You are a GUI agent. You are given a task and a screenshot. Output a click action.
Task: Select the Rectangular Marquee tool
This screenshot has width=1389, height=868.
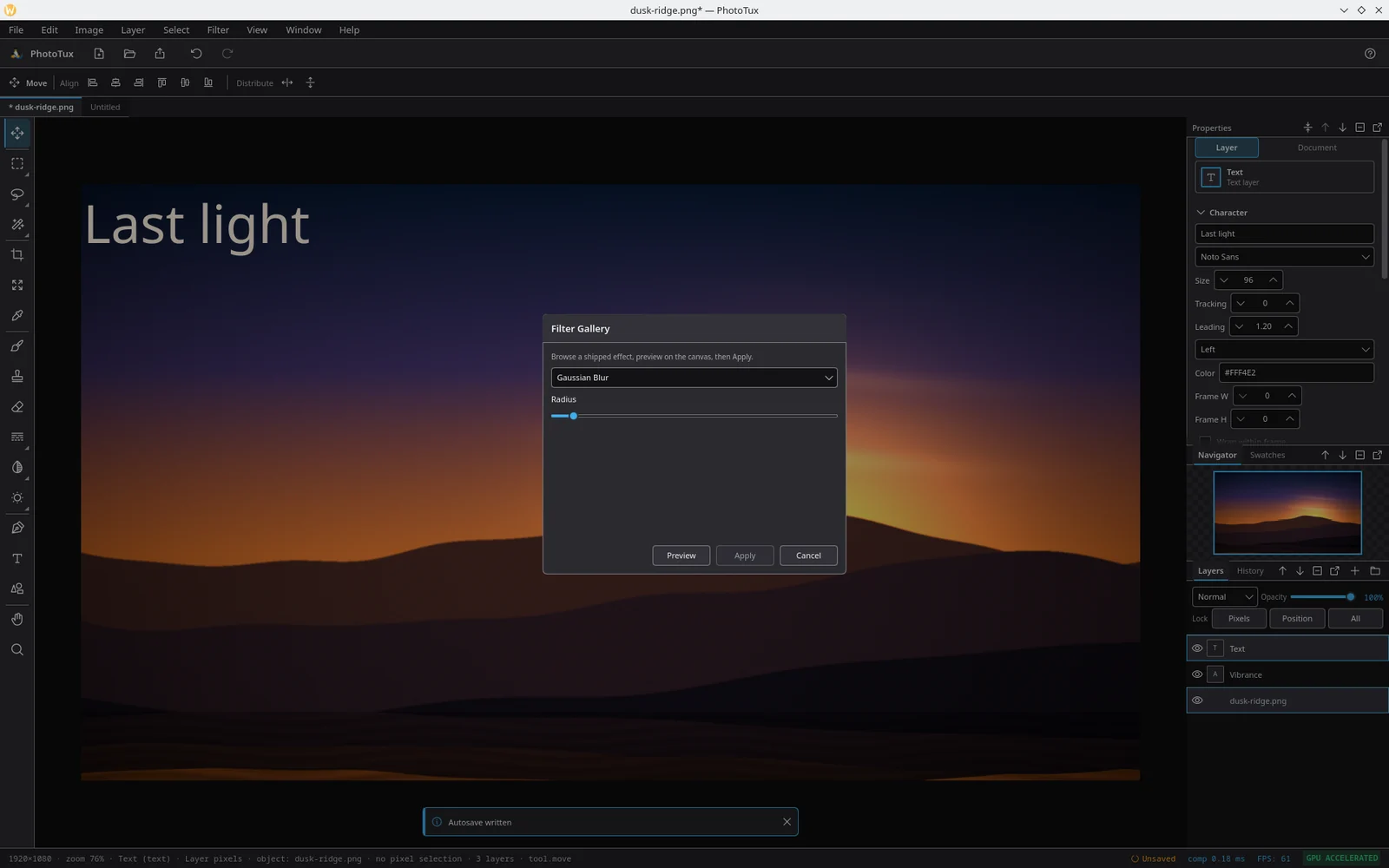pos(17,164)
